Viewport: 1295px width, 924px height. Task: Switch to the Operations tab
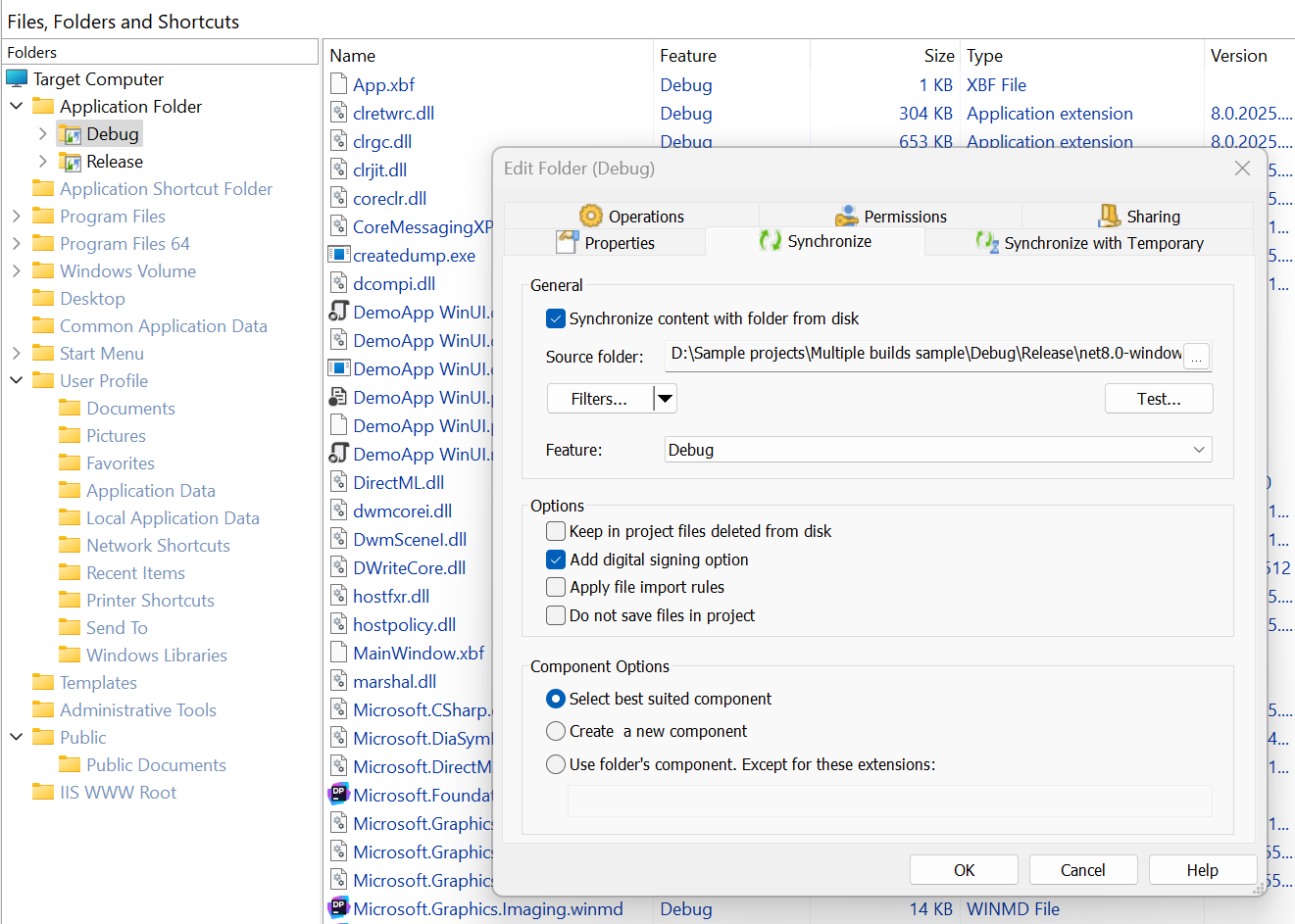(x=632, y=216)
